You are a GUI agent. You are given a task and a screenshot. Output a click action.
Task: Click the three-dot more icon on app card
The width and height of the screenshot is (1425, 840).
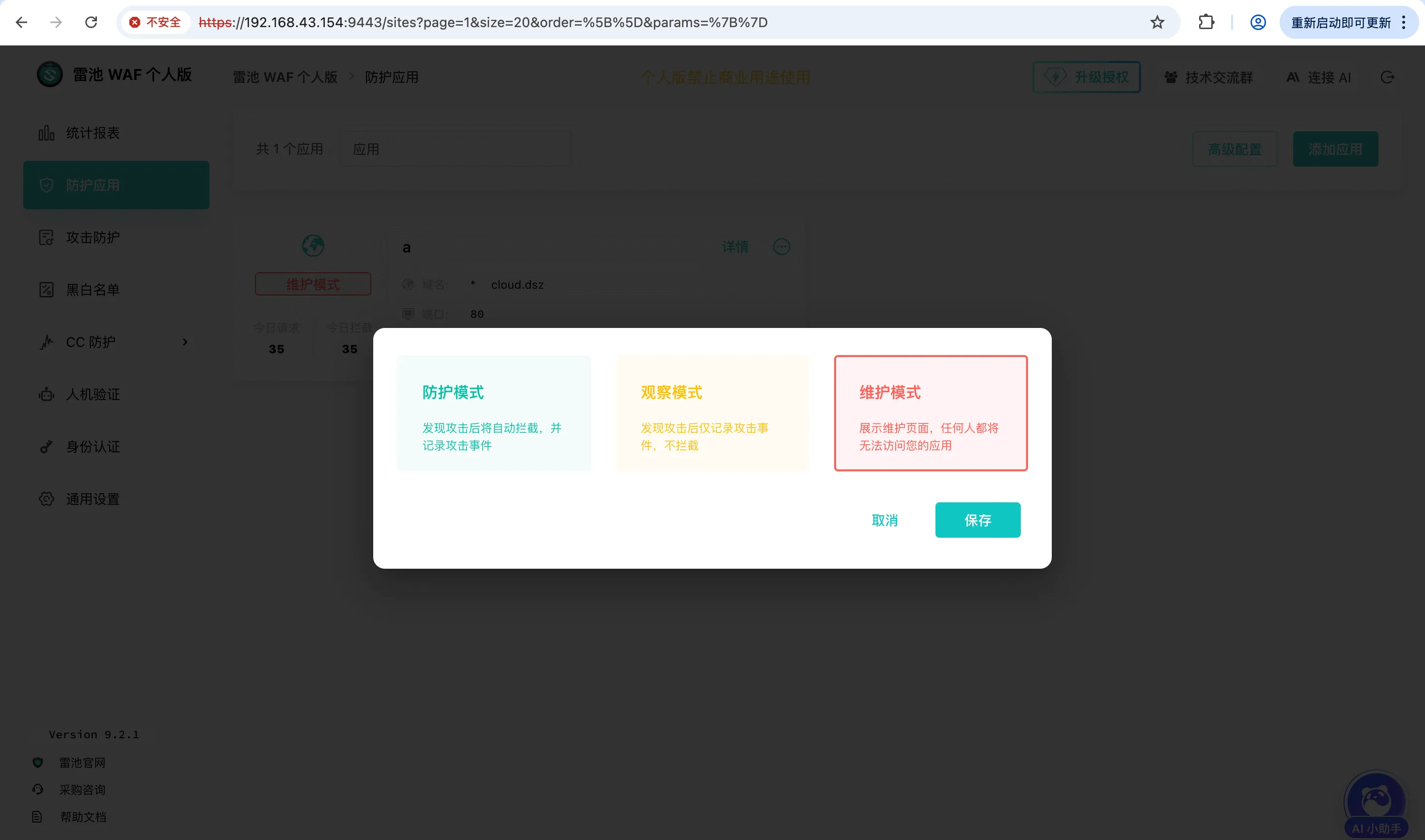point(782,247)
